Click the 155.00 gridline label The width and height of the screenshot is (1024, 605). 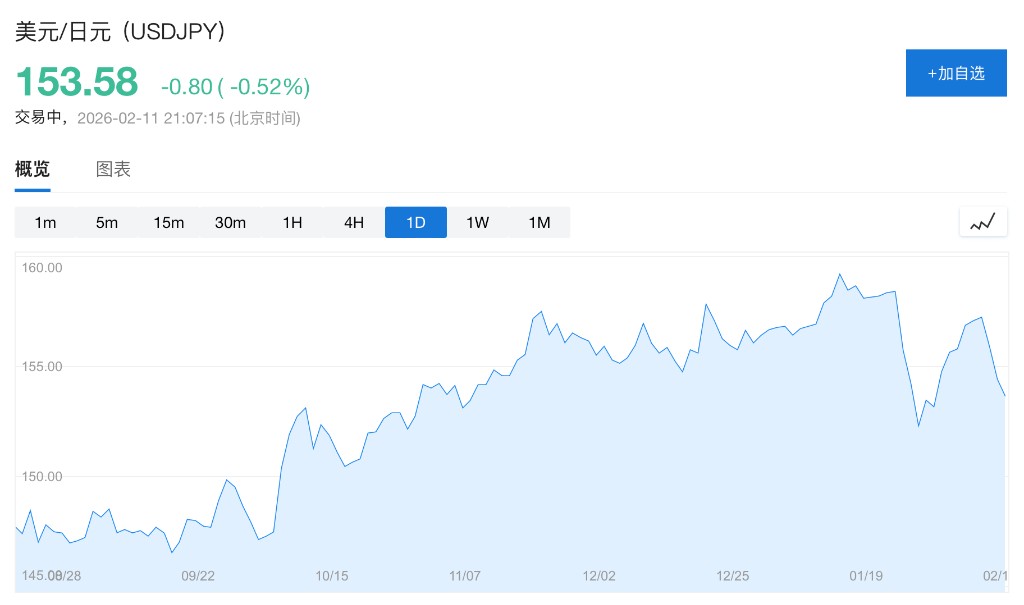click(43, 367)
